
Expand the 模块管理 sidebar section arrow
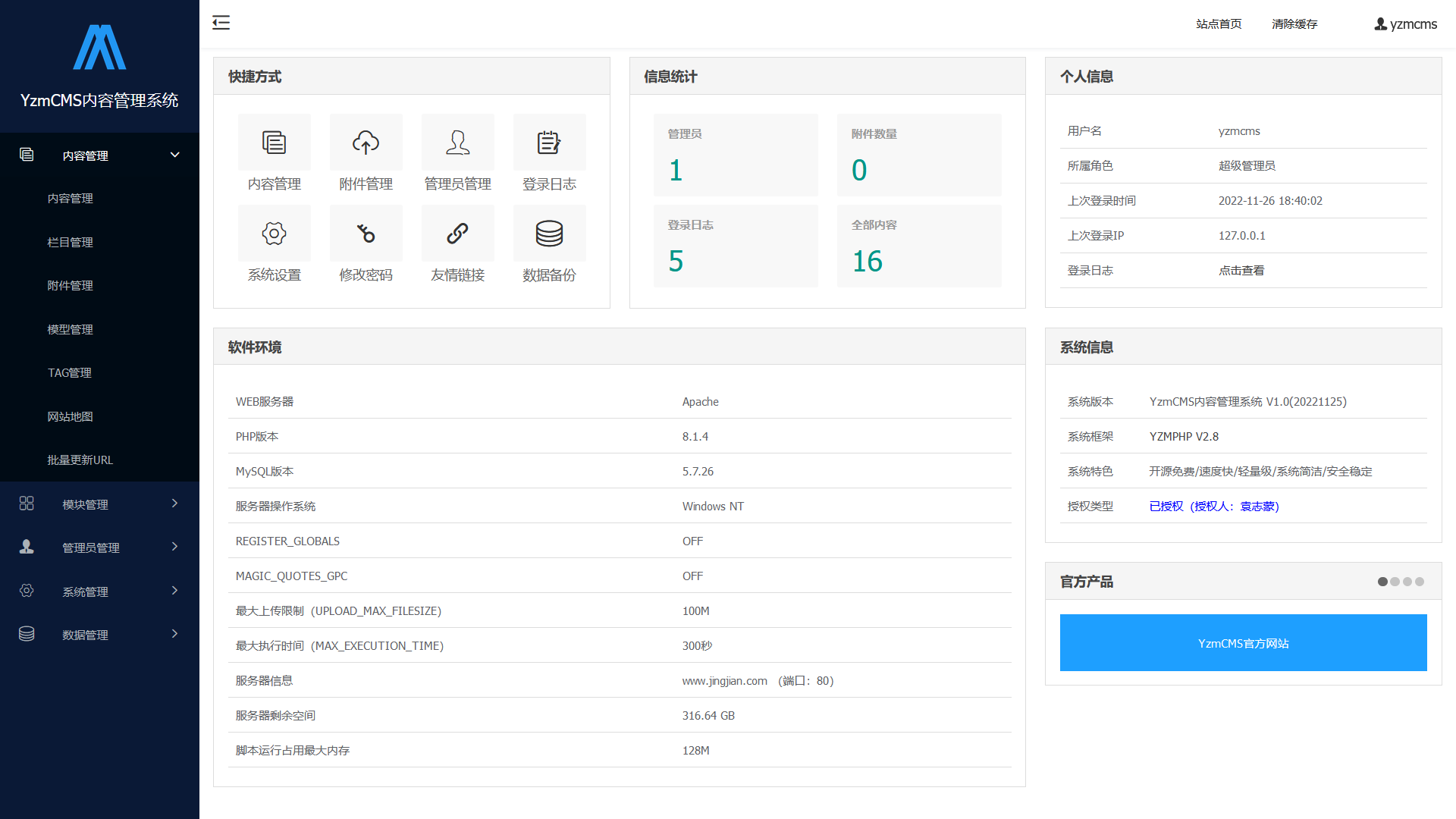pyautogui.click(x=174, y=504)
